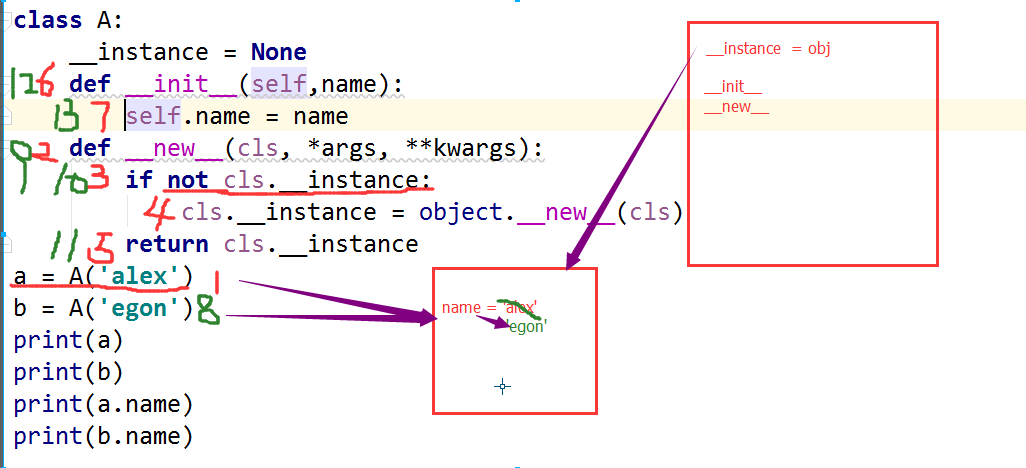Click the 'print(a.name)' statement
Viewport: 1026px width, 468px height.
point(103,405)
